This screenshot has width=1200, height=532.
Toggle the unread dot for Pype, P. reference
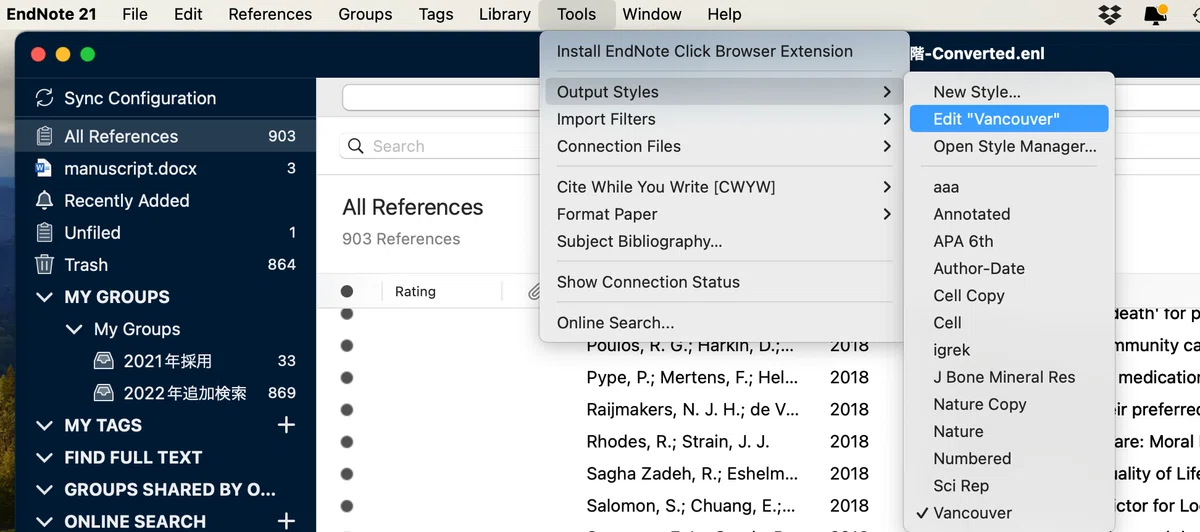[347, 377]
